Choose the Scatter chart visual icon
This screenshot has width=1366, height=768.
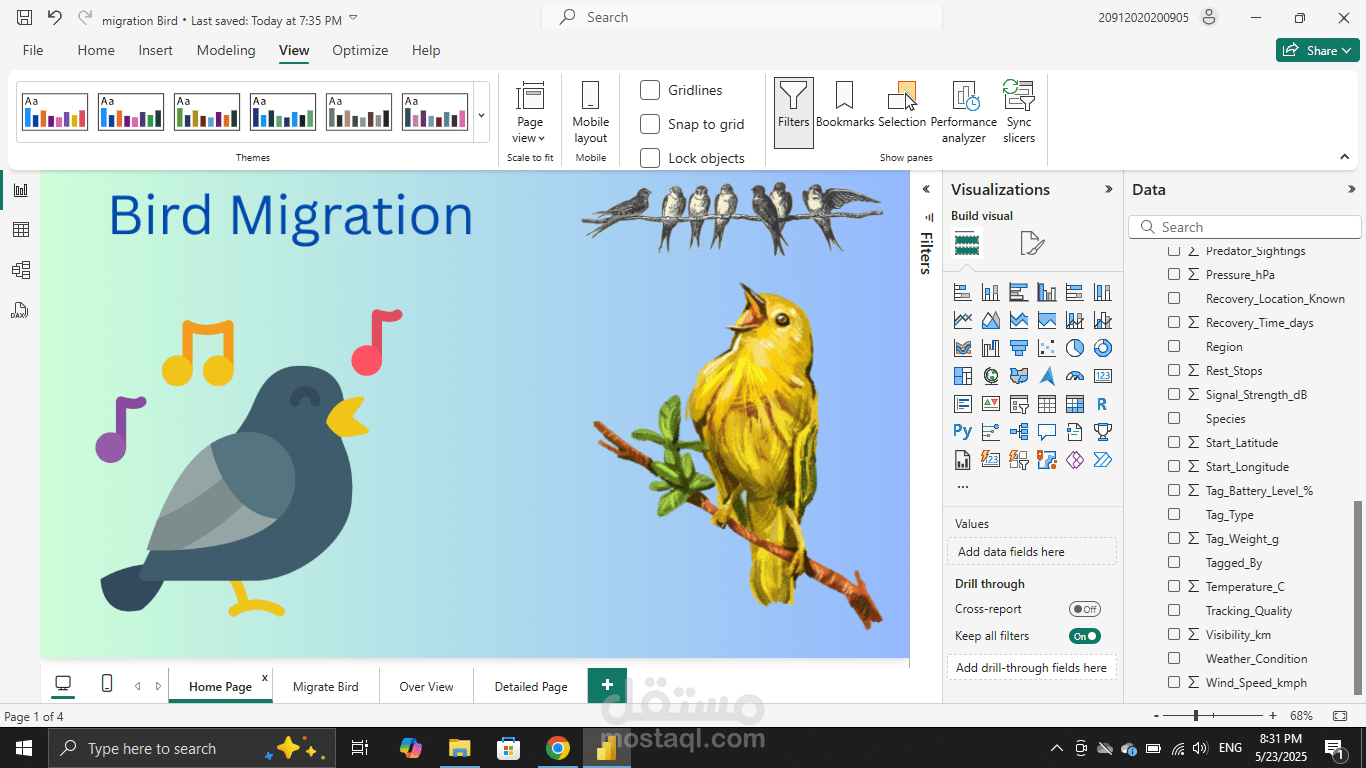1047,348
